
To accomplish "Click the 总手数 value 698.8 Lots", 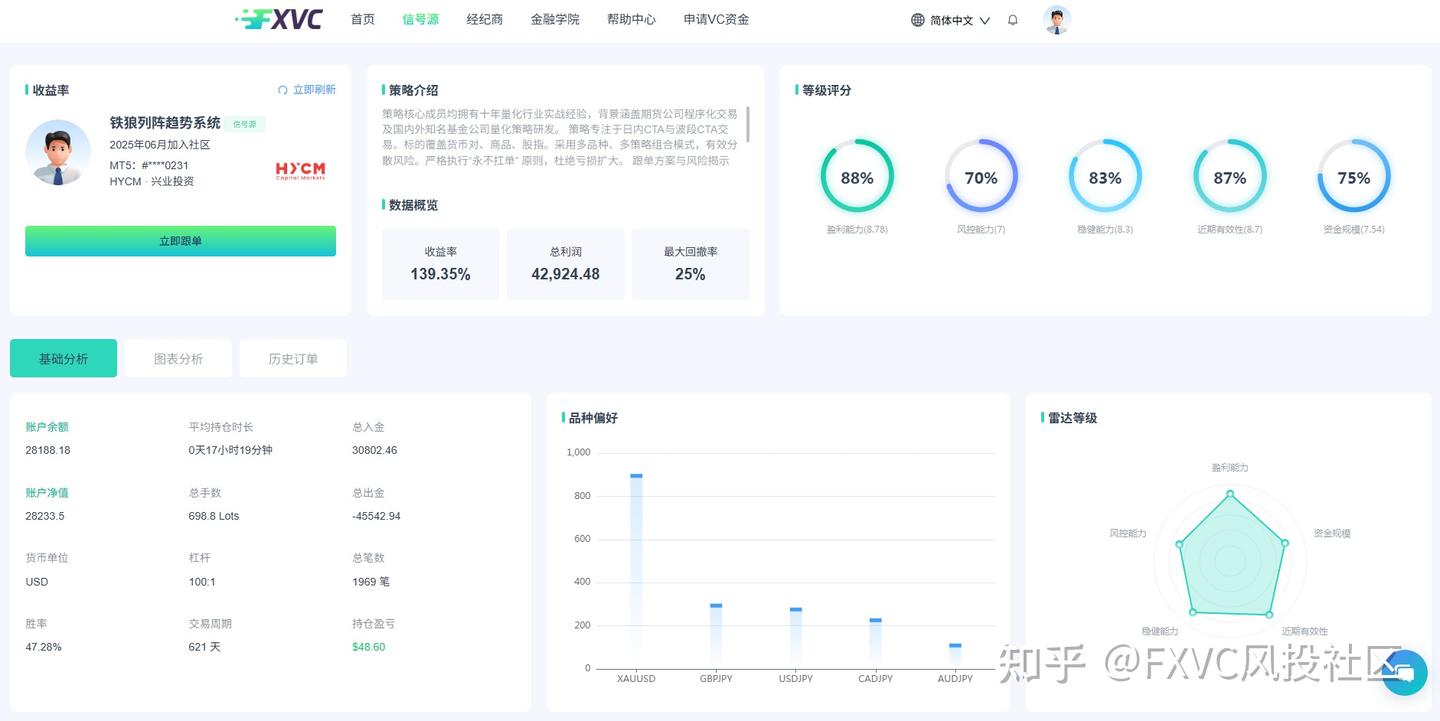I will [x=214, y=516].
